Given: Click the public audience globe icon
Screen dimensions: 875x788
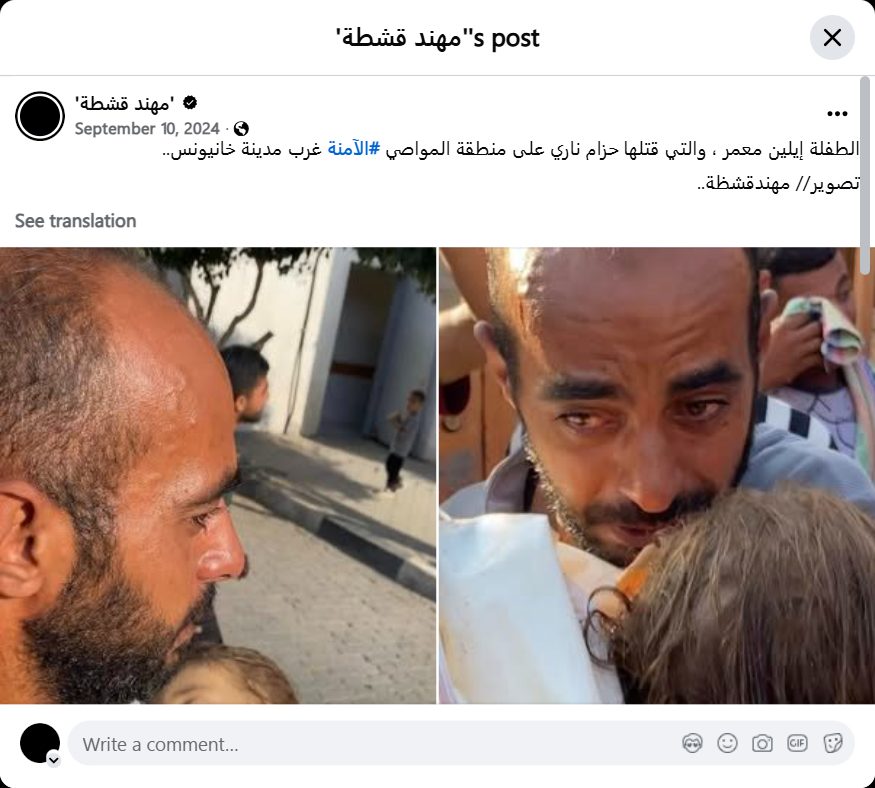Looking at the screenshot, I should (241, 129).
